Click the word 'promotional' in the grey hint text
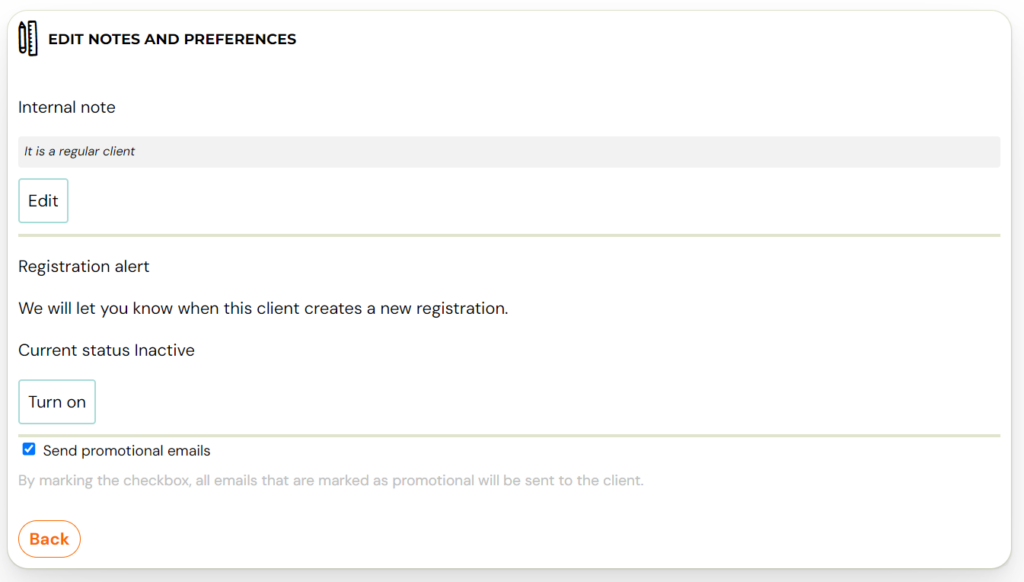The height and width of the screenshot is (582, 1024). [x=433, y=481]
